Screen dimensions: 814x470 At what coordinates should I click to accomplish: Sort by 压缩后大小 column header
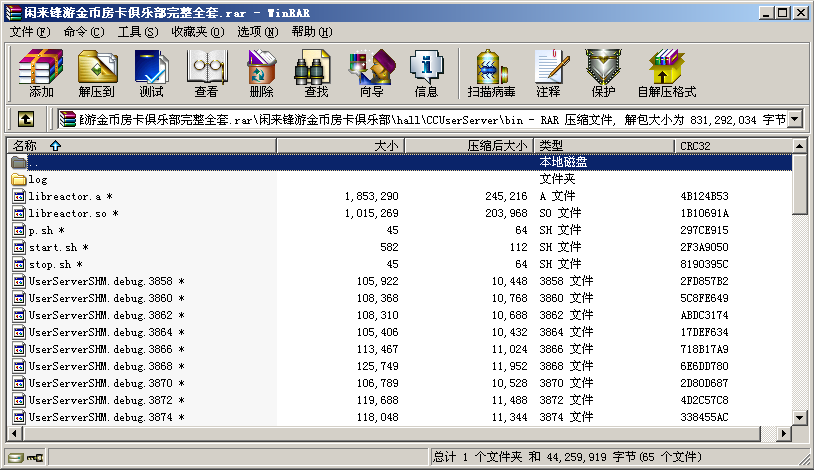click(466, 145)
